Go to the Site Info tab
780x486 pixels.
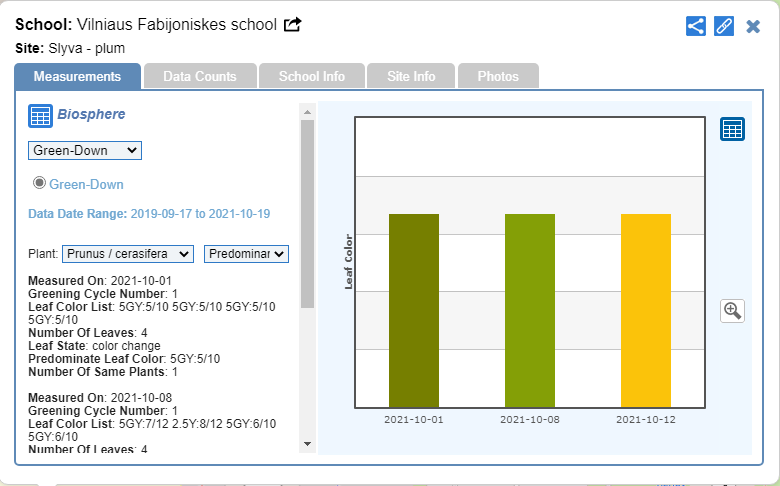coord(411,76)
